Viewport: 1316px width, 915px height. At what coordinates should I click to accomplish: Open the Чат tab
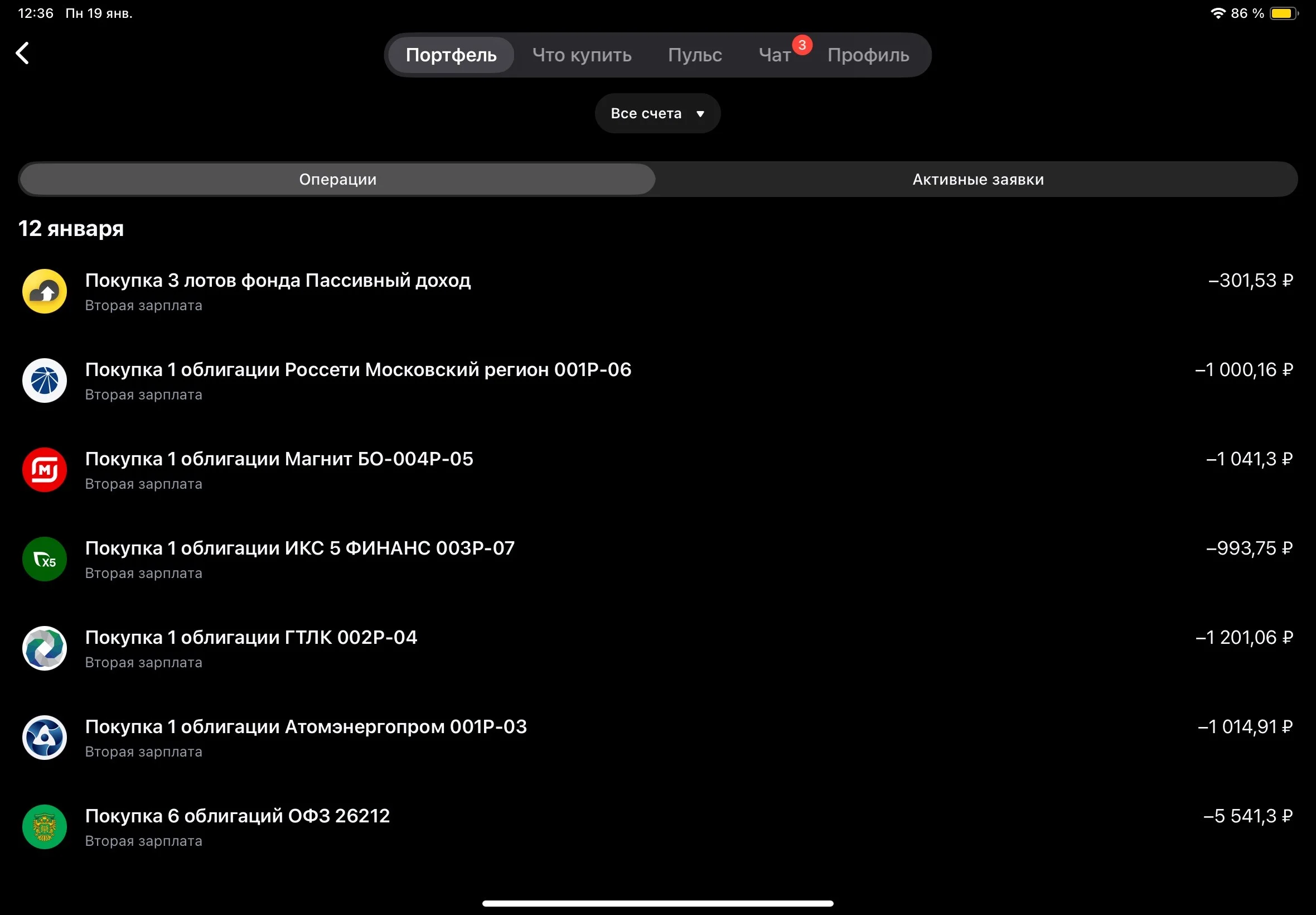[x=775, y=55]
